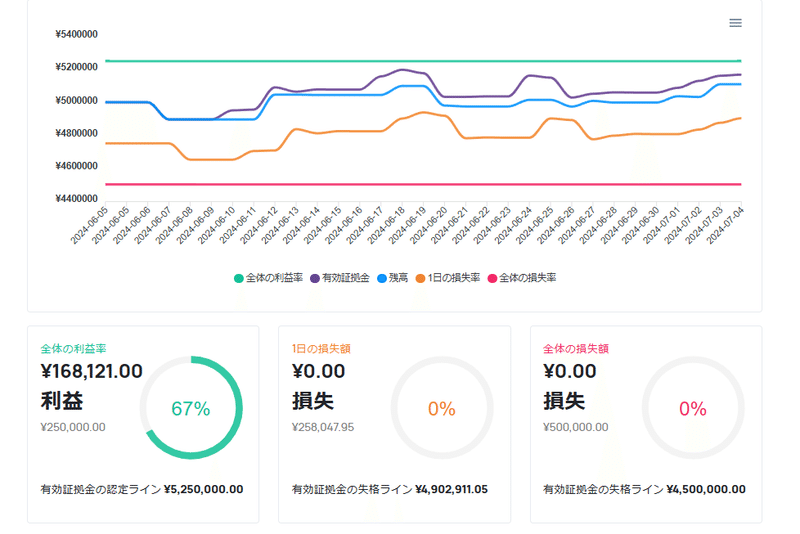The height and width of the screenshot is (534, 800).
Task: Click pink legend marker for 全体の損失率
Action: [492, 278]
